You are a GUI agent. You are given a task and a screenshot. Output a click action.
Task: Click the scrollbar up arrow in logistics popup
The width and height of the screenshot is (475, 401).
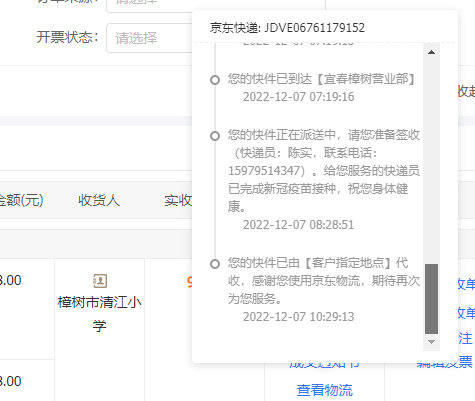[x=431, y=52]
